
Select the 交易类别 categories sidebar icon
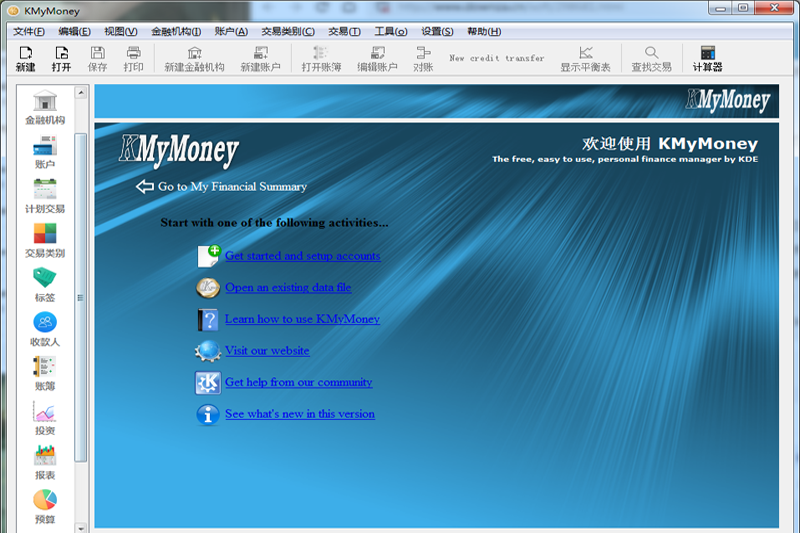click(45, 239)
